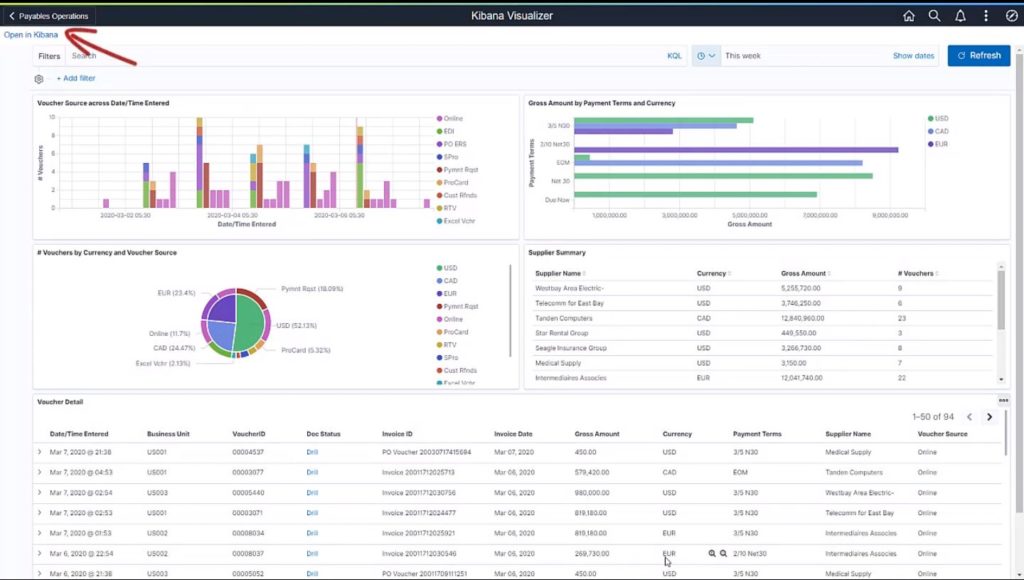Click the clock icon beside the date picker
The height and width of the screenshot is (580, 1024).
coord(701,55)
